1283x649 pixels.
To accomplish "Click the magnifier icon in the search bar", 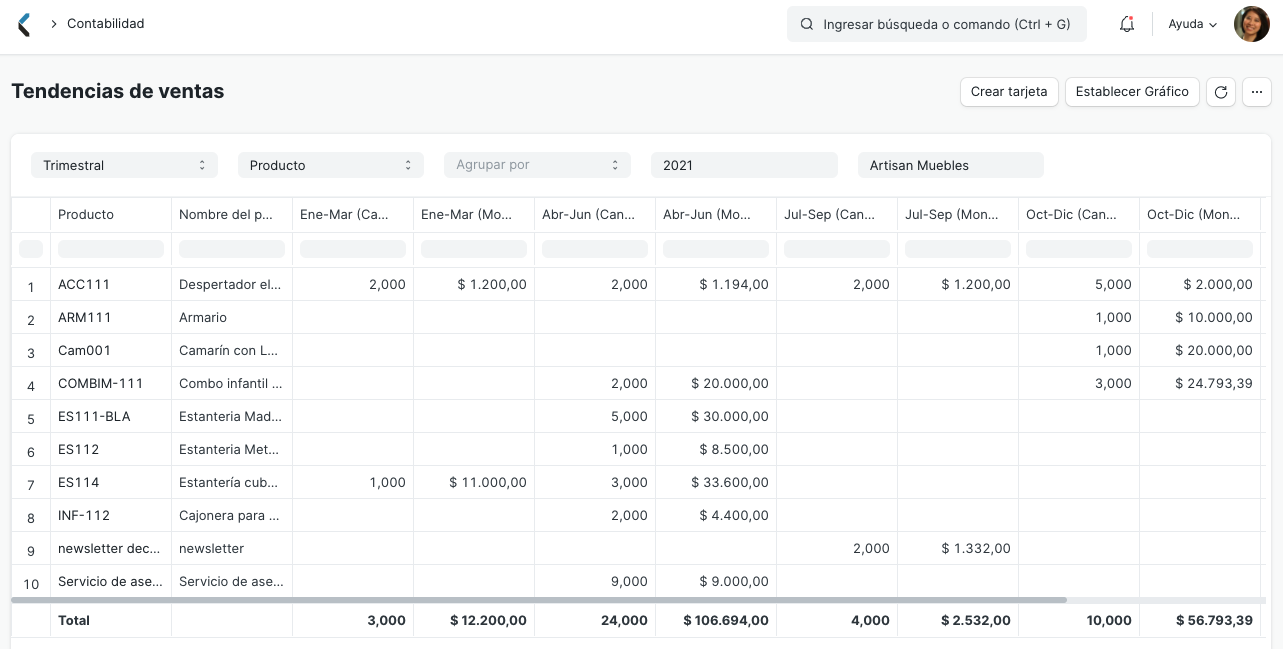I will pyautogui.click(x=807, y=24).
